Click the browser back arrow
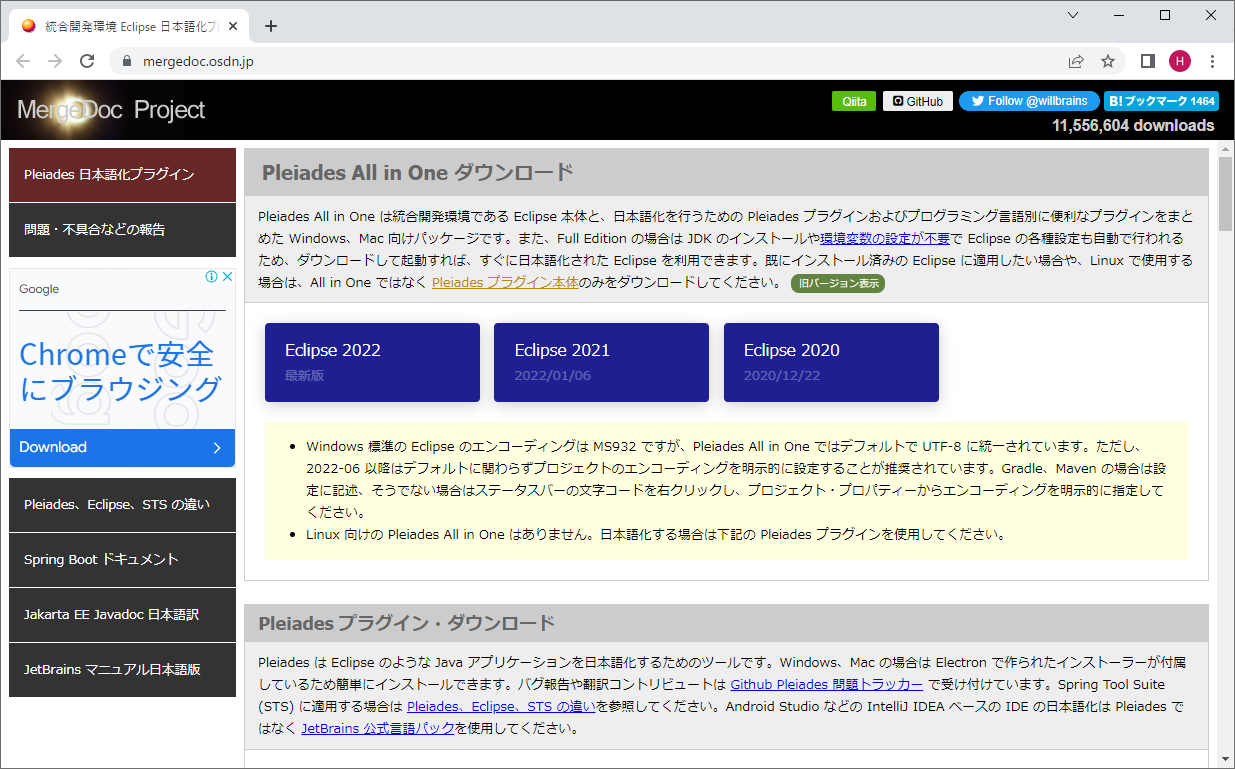The height and width of the screenshot is (769, 1235). tap(23, 61)
